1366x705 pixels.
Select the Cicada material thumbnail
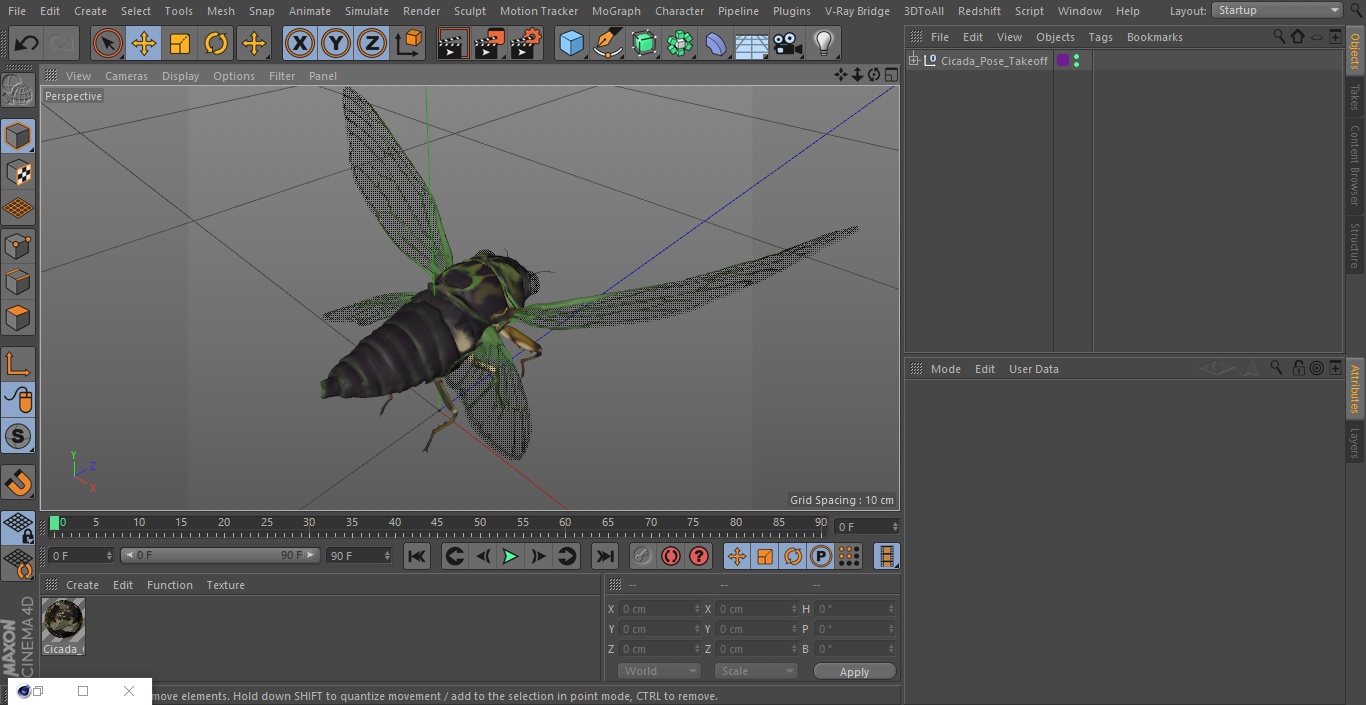pos(64,620)
